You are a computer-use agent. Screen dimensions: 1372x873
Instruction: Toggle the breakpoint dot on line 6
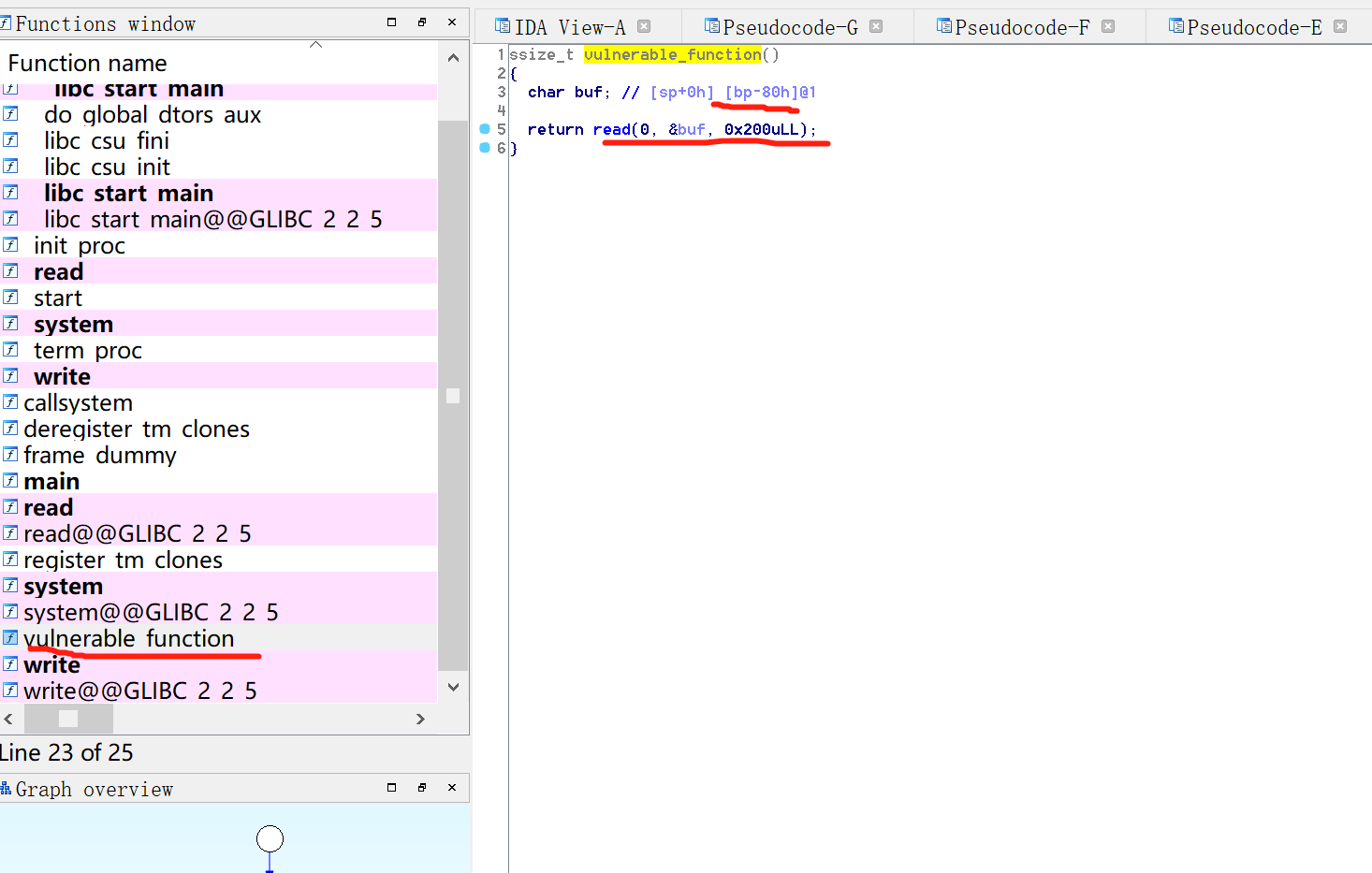483,148
